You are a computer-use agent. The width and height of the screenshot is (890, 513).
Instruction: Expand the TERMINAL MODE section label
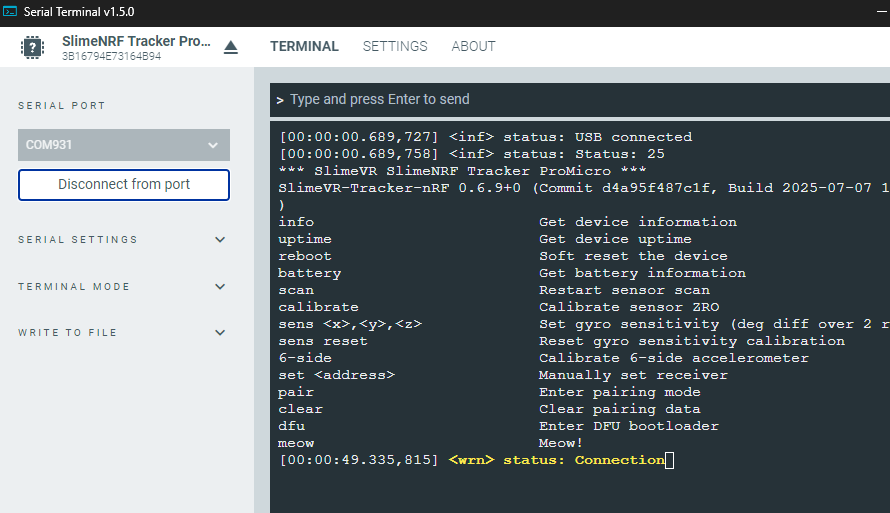pyautogui.click(x=74, y=287)
